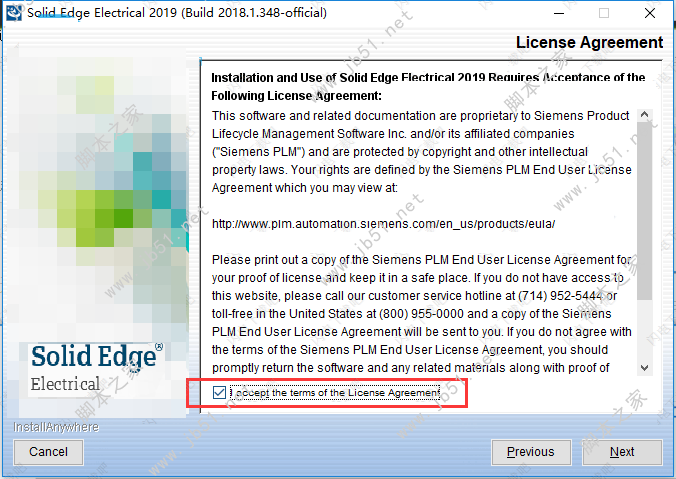Viewport: 676px width, 479px height.
Task: Click the line mentioning toll-free (800) 955-0000
Action: (x=411, y=314)
